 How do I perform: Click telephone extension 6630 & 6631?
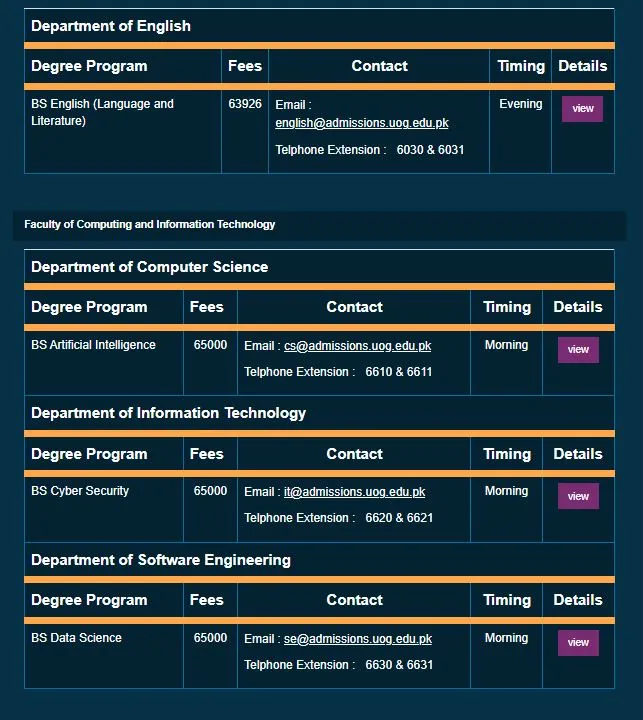(399, 665)
